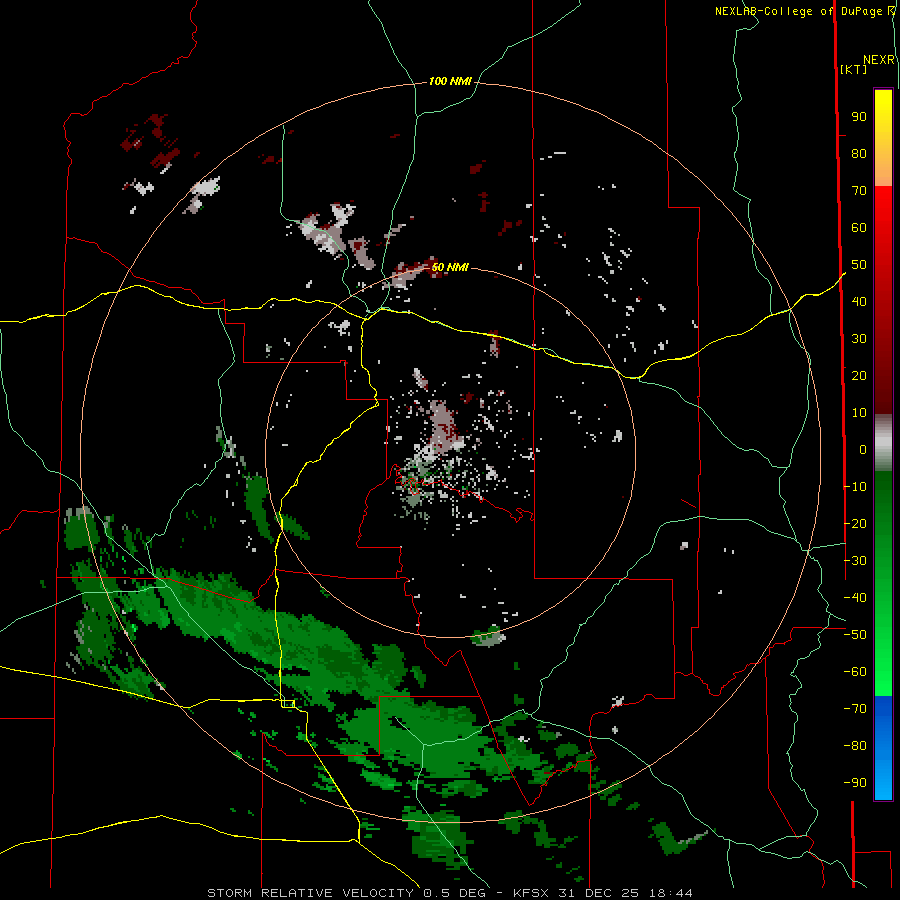Click the -50 knot scale value

[855, 635]
